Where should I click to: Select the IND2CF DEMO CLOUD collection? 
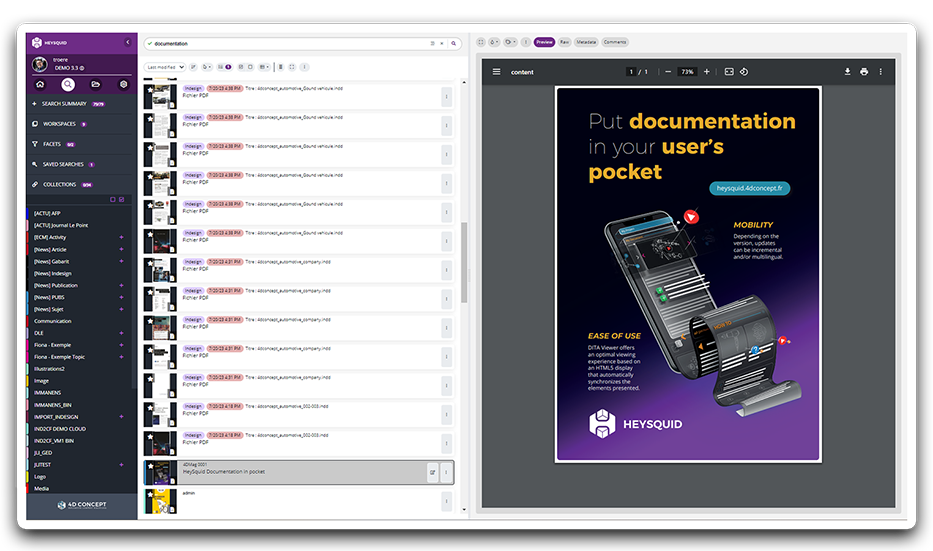tap(60, 429)
